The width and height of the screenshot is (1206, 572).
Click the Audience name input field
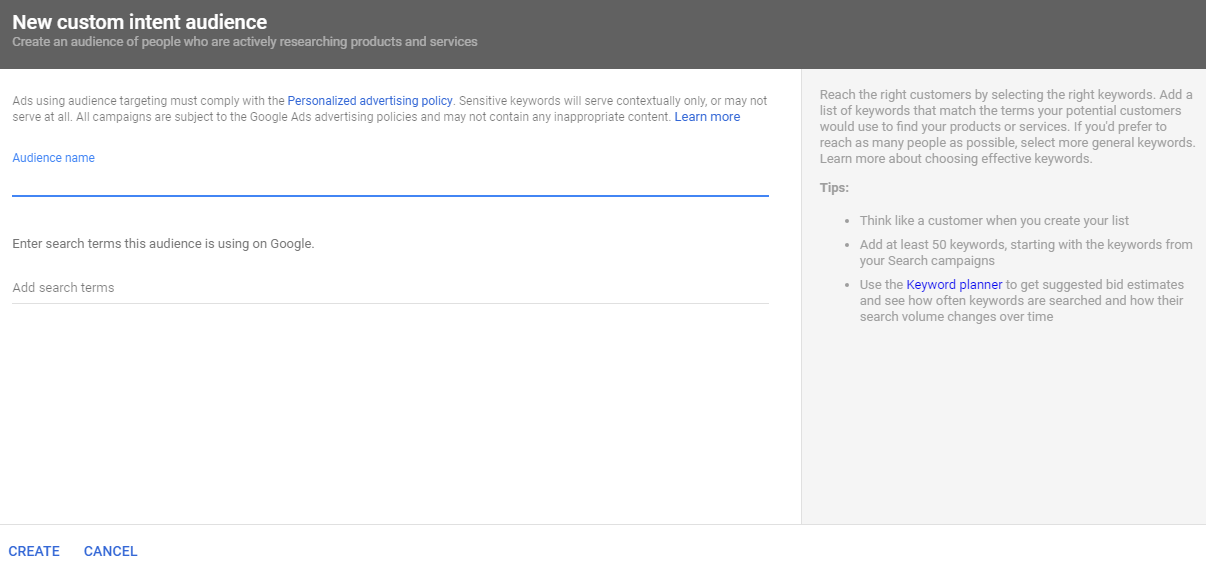pos(390,181)
